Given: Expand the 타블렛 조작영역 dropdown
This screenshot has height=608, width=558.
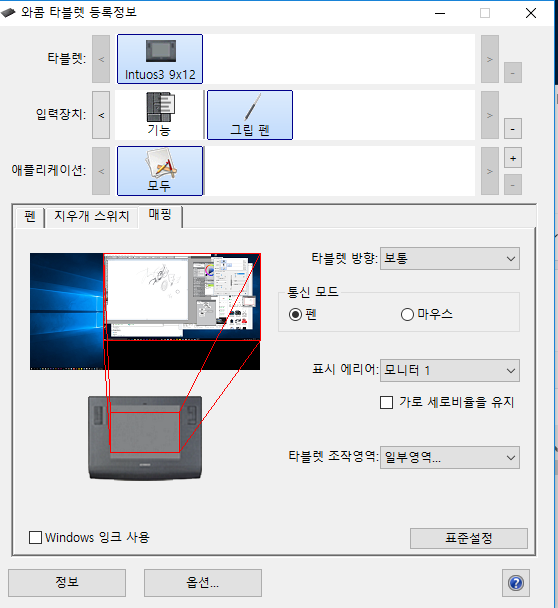Looking at the screenshot, I should (450, 458).
